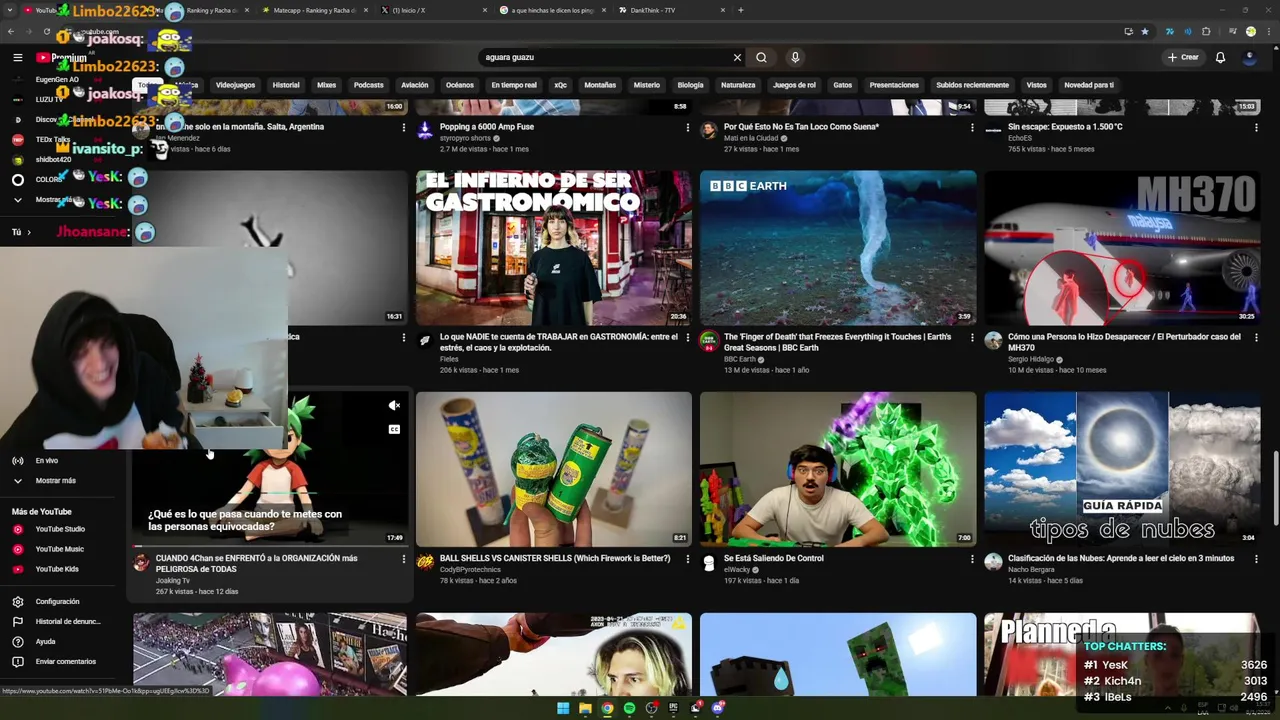Click the aguara guazu search field
This screenshot has height=720, width=1280.
tap(605, 57)
